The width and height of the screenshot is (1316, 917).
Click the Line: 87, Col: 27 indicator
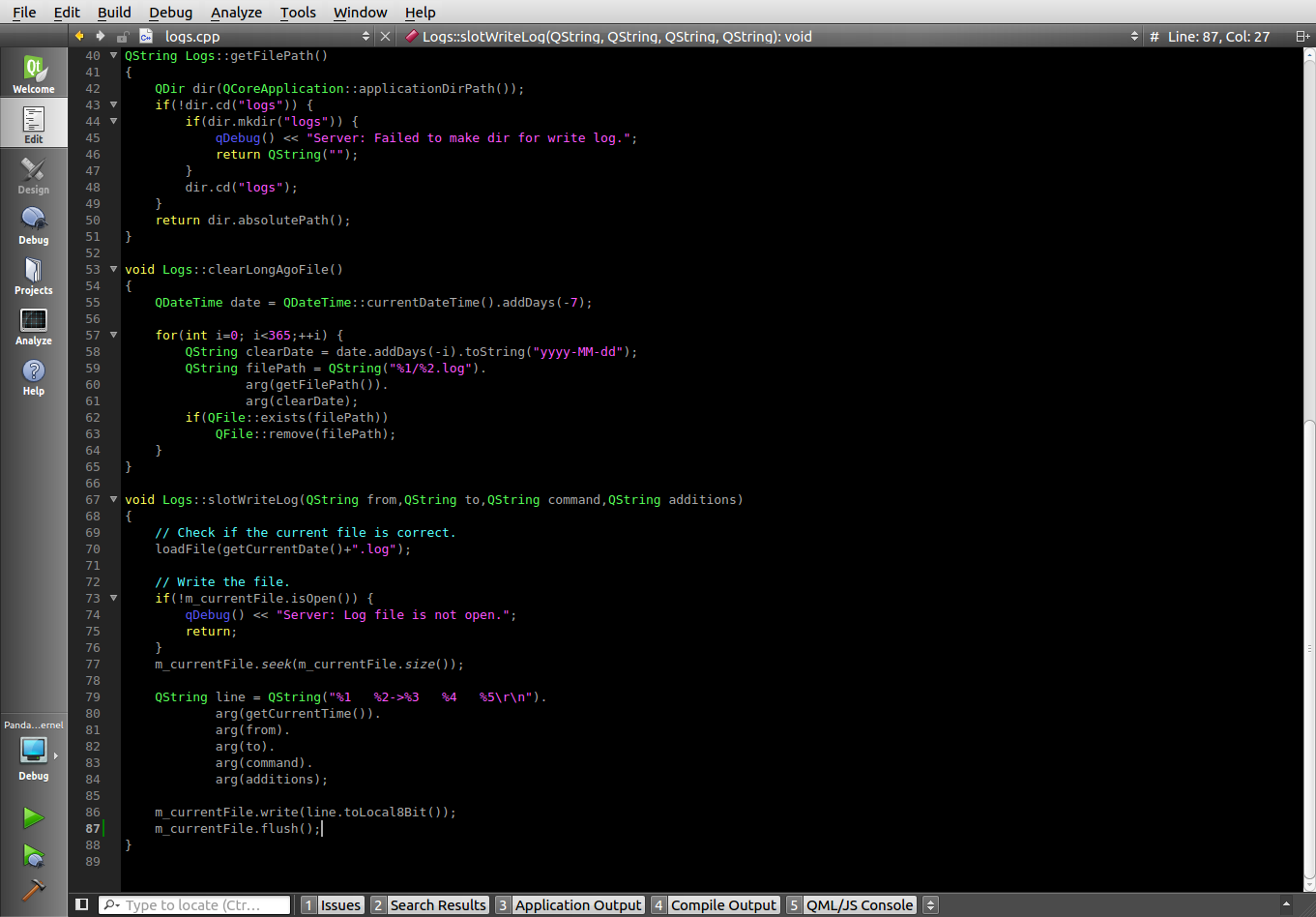point(1218,37)
